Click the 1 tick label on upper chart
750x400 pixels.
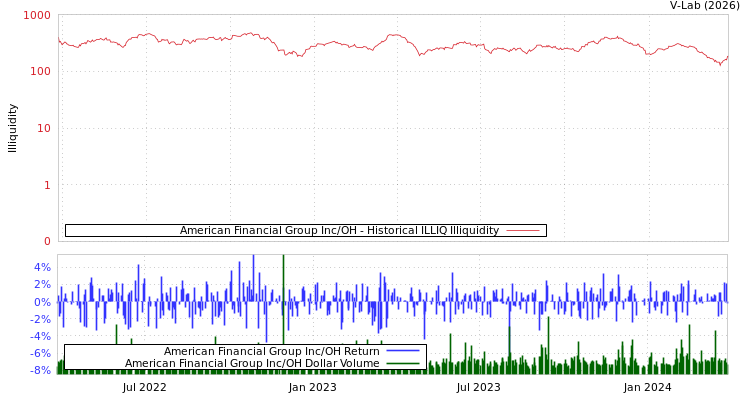point(47,185)
